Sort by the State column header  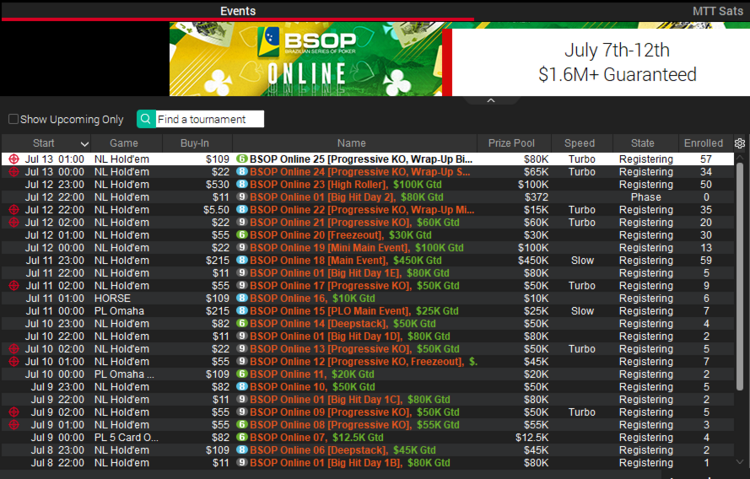pos(643,143)
